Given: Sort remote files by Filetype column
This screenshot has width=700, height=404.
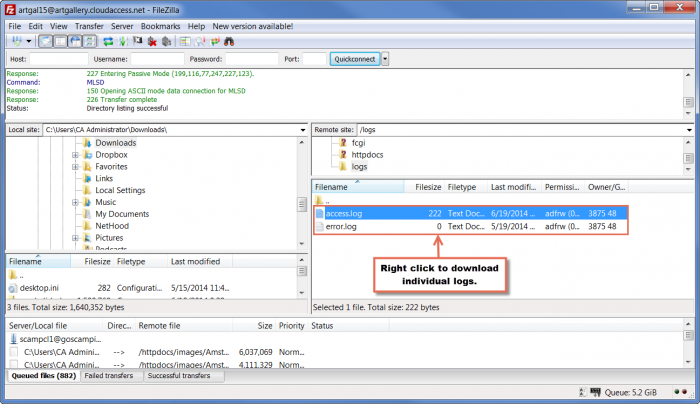Looking at the screenshot, I should pyautogui.click(x=466, y=187).
